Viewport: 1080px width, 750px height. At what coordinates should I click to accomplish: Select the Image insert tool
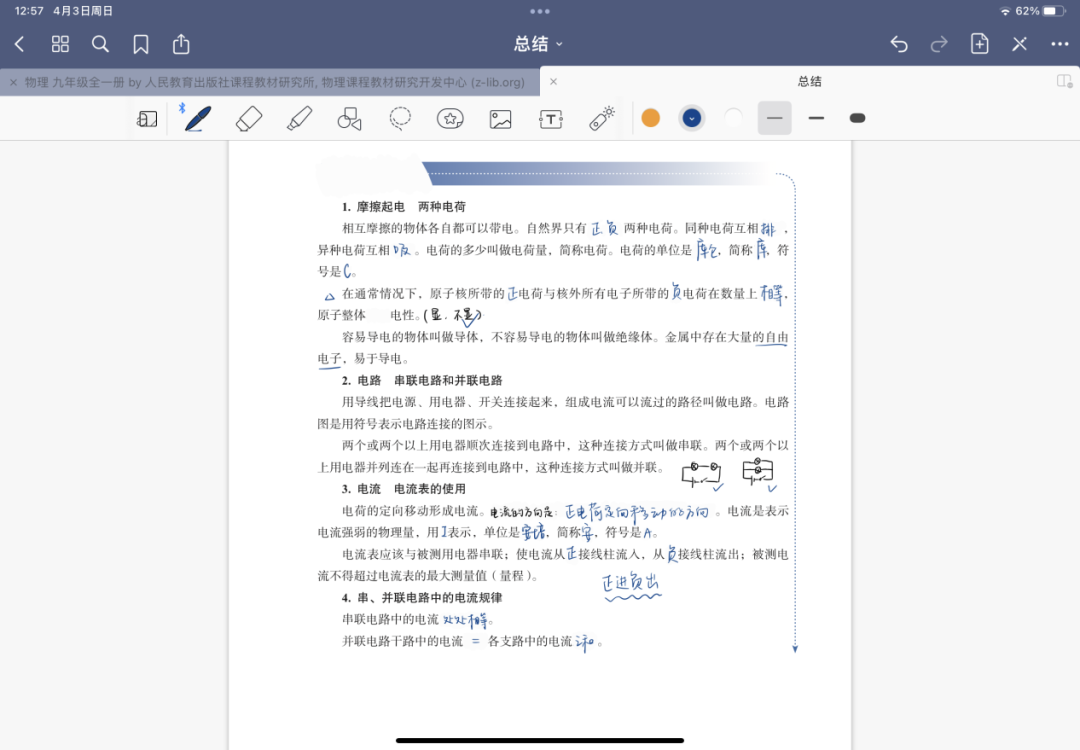pos(500,119)
